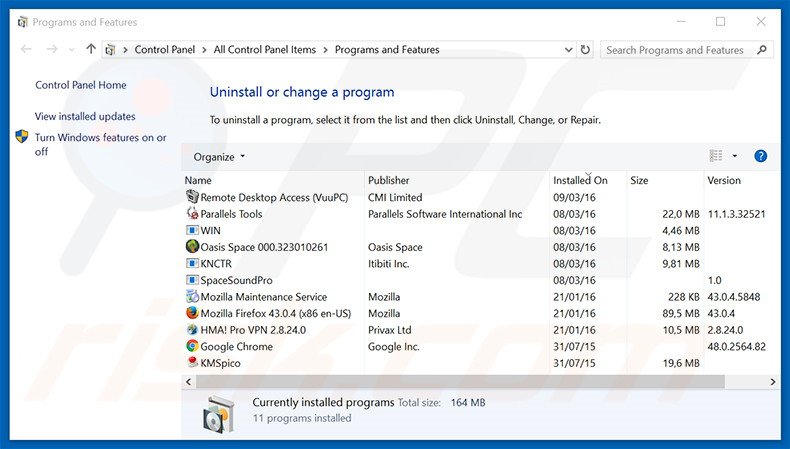Click the installed programs box icon
Screen dimensions: 790x449
click(x=219, y=414)
